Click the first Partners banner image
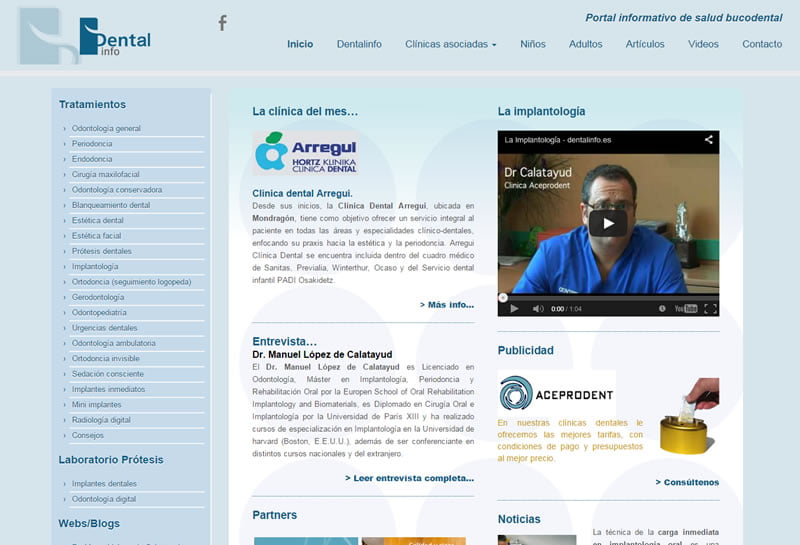The image size is (800, 545). 306,541
